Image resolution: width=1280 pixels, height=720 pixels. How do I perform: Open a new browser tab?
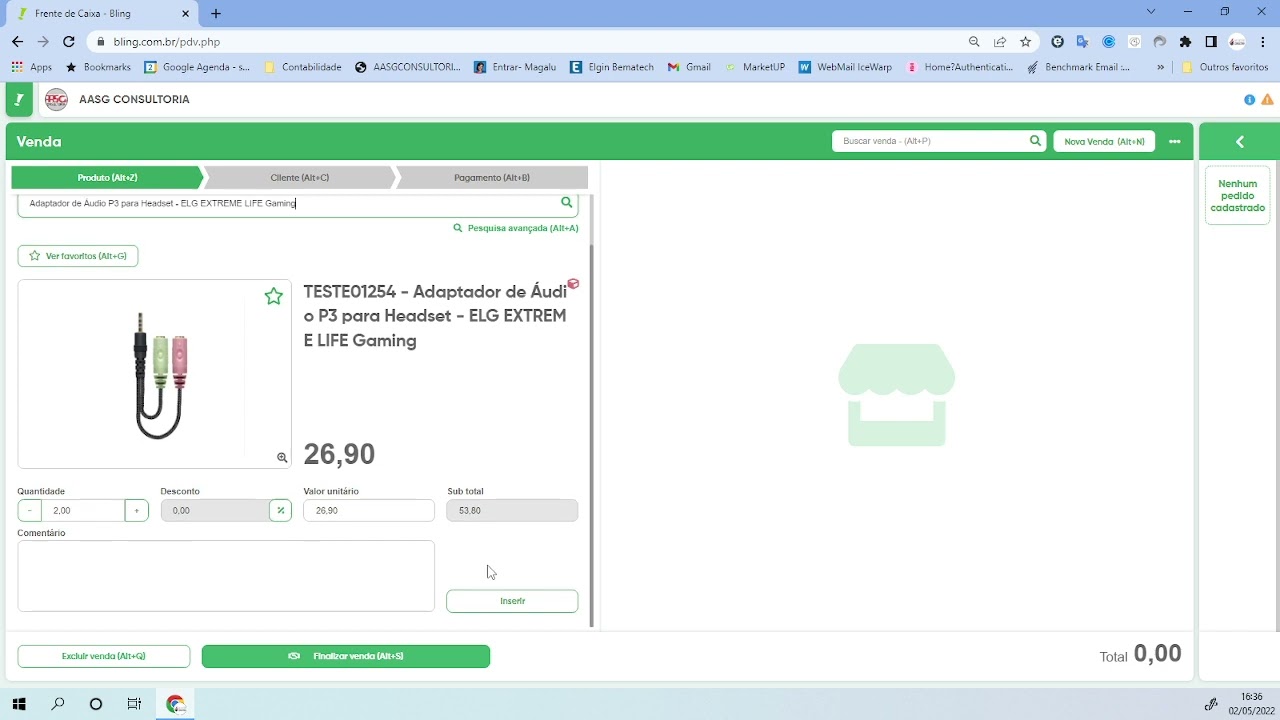click(x=216, y=13)
